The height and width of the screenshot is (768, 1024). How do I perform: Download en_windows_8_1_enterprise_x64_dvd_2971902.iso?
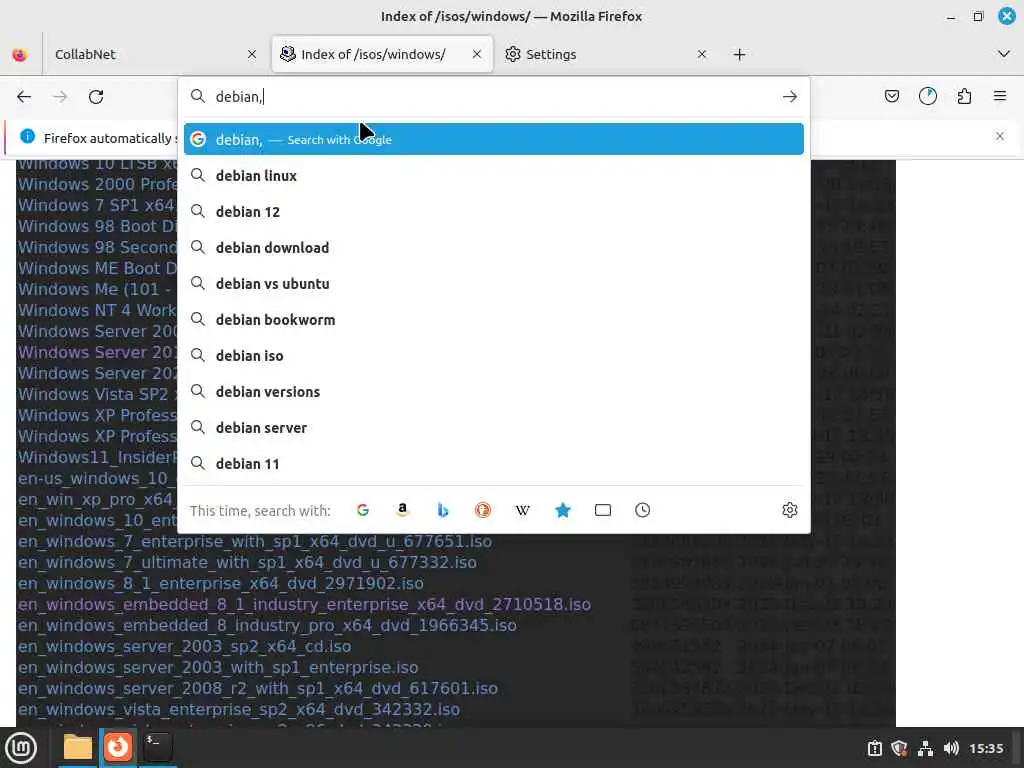tap(221, 583)
